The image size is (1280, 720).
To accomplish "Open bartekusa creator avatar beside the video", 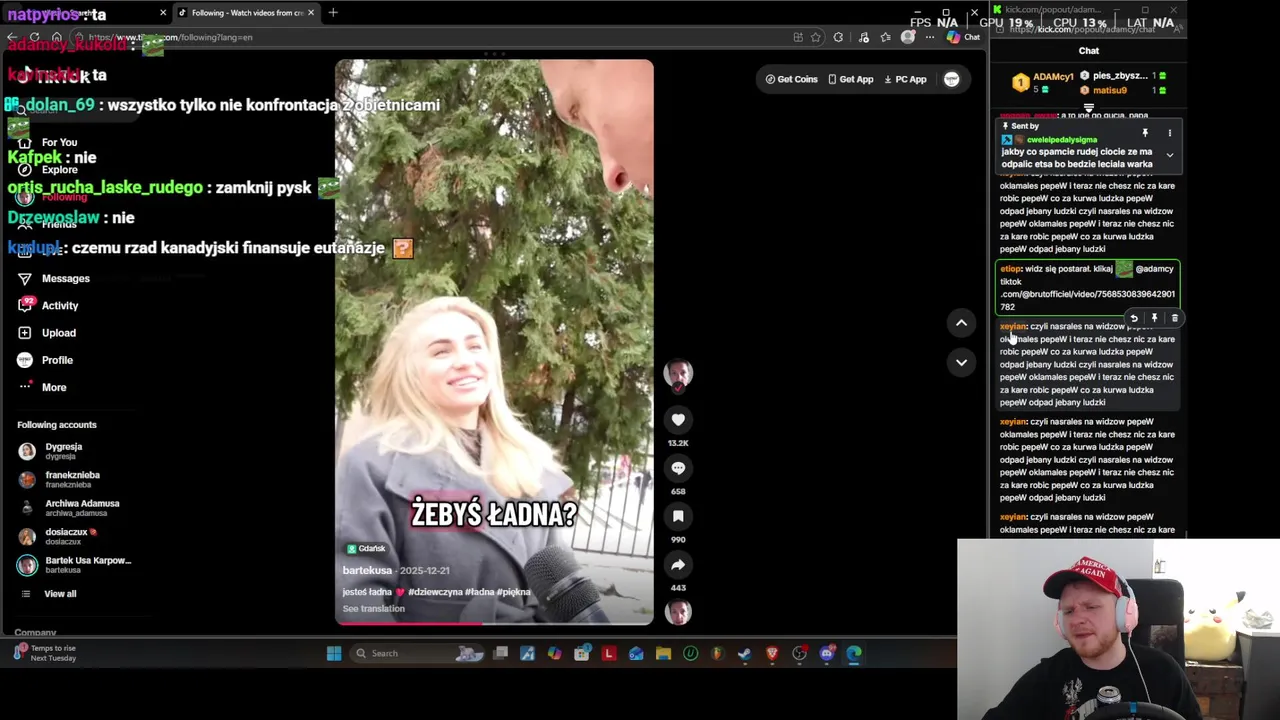I will point(678,374).
